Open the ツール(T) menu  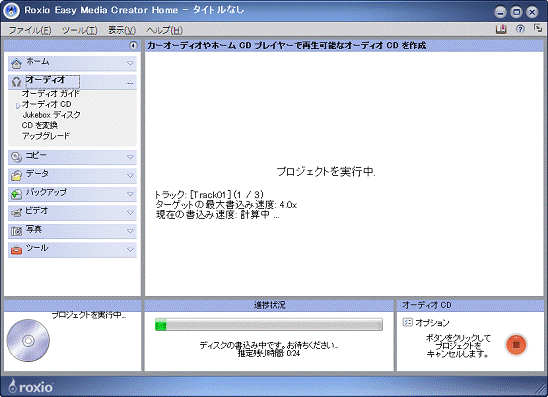(80, 30)
